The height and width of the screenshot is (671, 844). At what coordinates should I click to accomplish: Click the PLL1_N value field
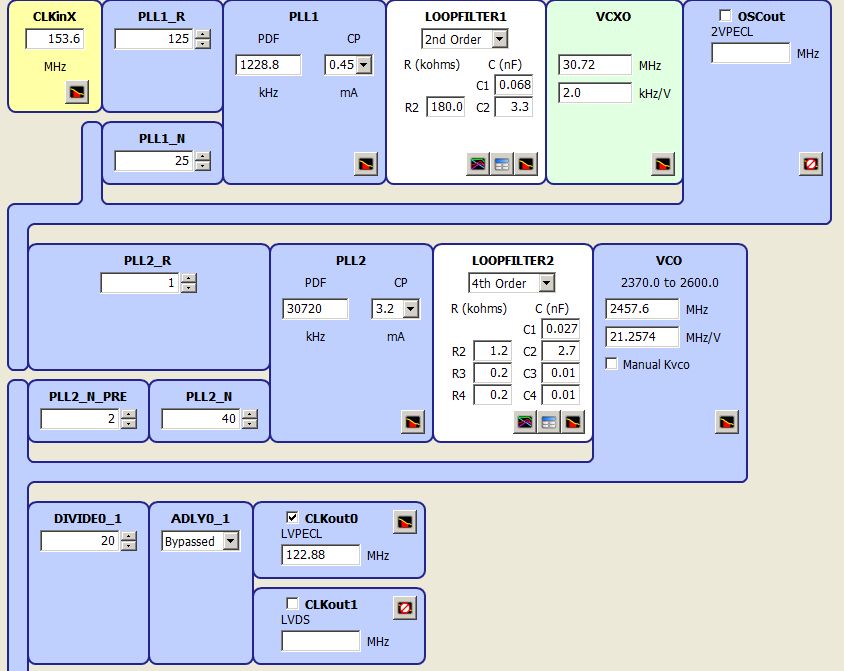[154, 161]
